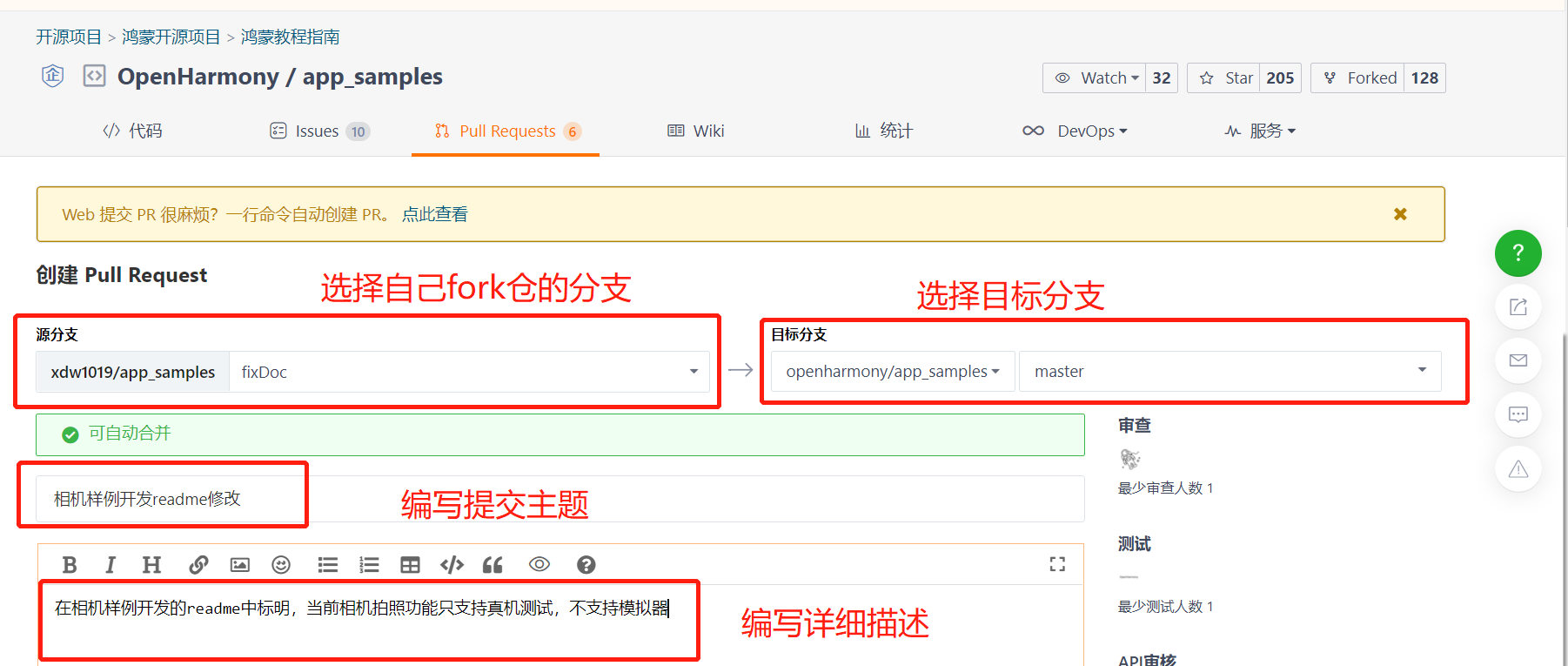Close the yellow PR tip banner
The width and height of the screenshot is (1568, 666).
(1400, 214)
